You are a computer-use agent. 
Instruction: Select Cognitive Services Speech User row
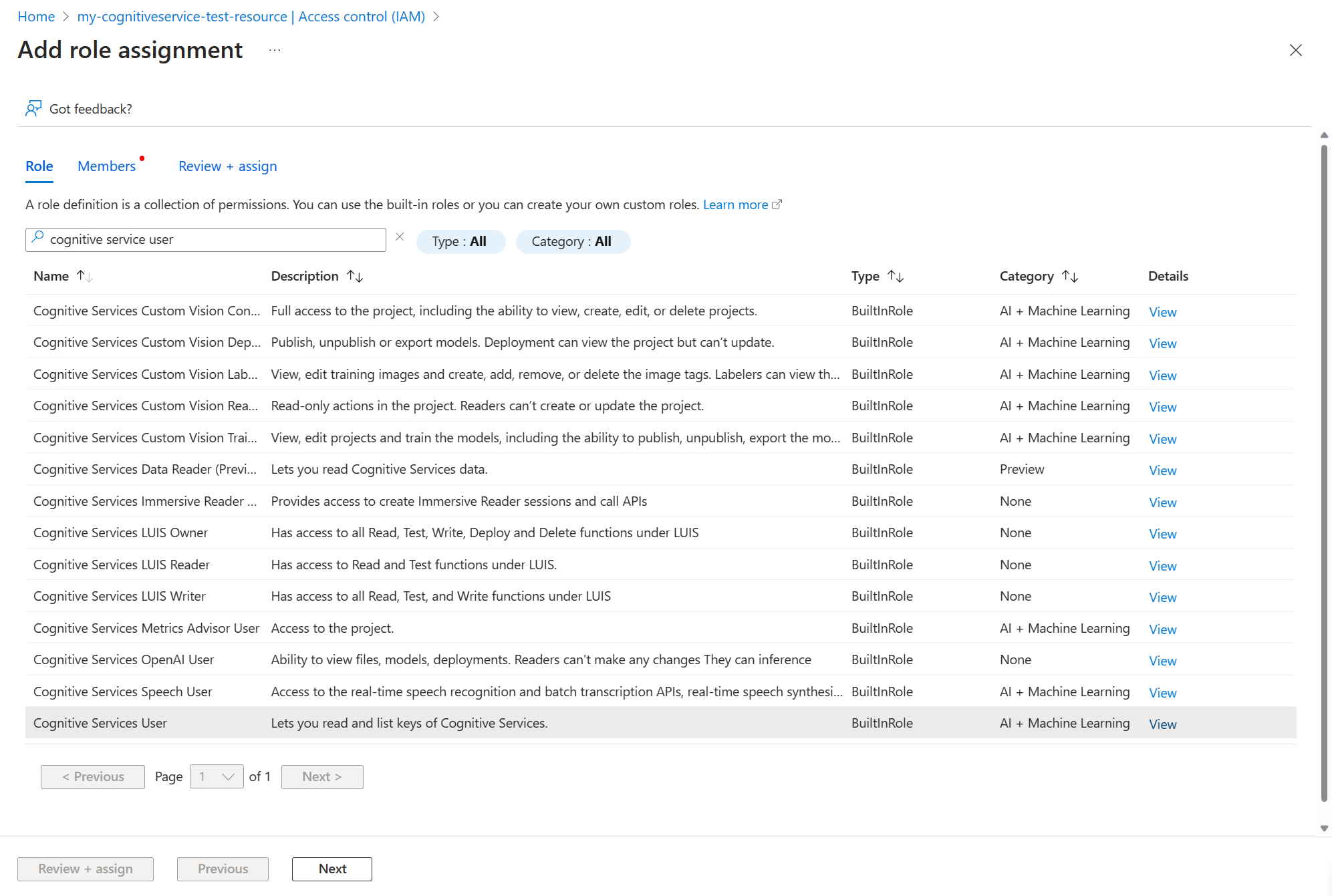[x=660, y=692]
